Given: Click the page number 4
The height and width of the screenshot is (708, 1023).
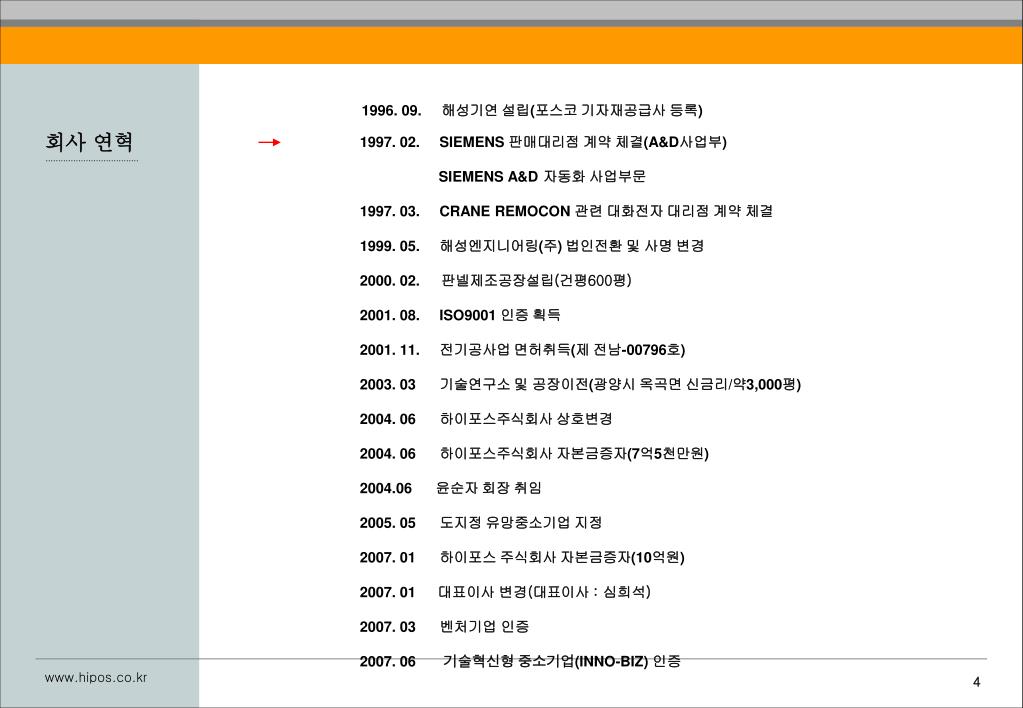Looking at the screenshot, I should (976, 682).
